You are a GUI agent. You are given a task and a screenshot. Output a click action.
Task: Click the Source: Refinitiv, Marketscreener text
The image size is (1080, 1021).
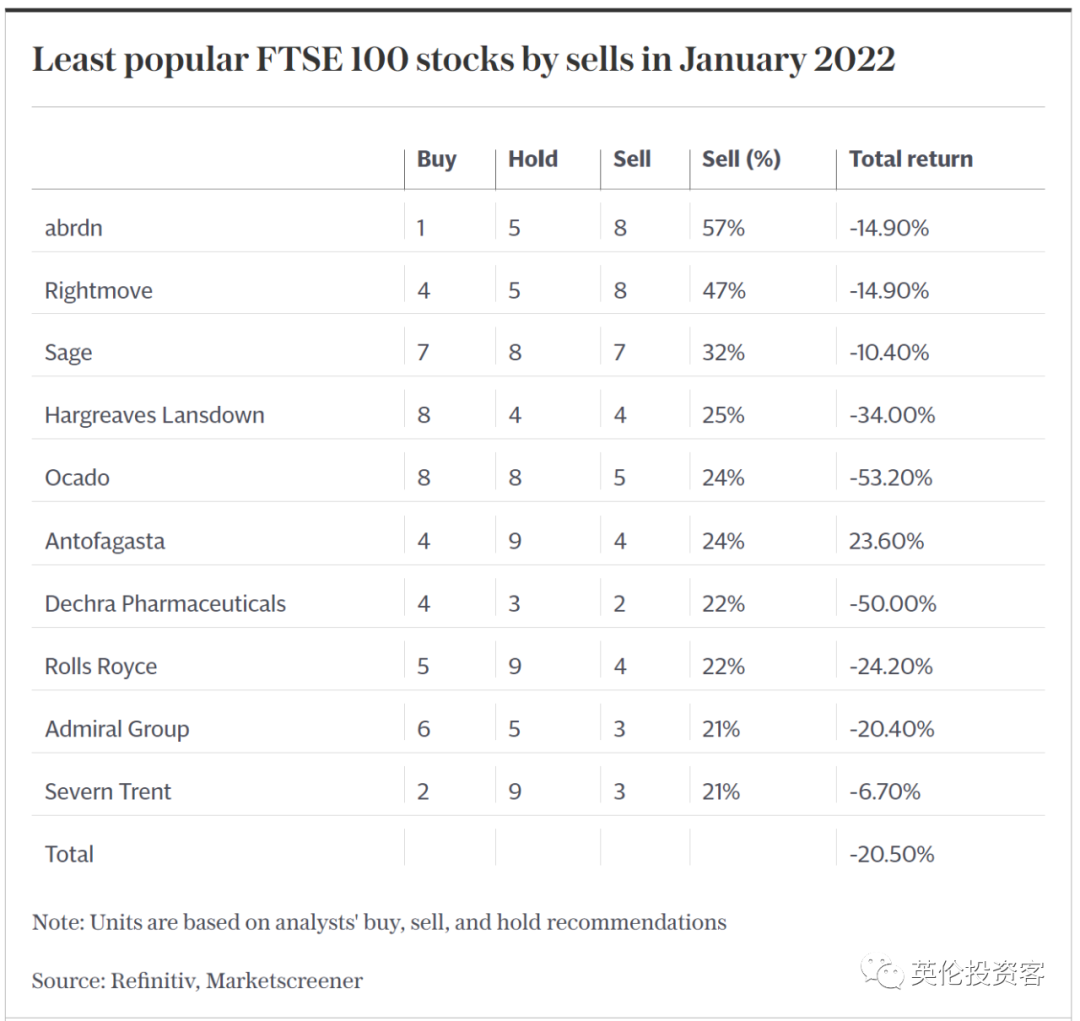(x=197, y=980)
